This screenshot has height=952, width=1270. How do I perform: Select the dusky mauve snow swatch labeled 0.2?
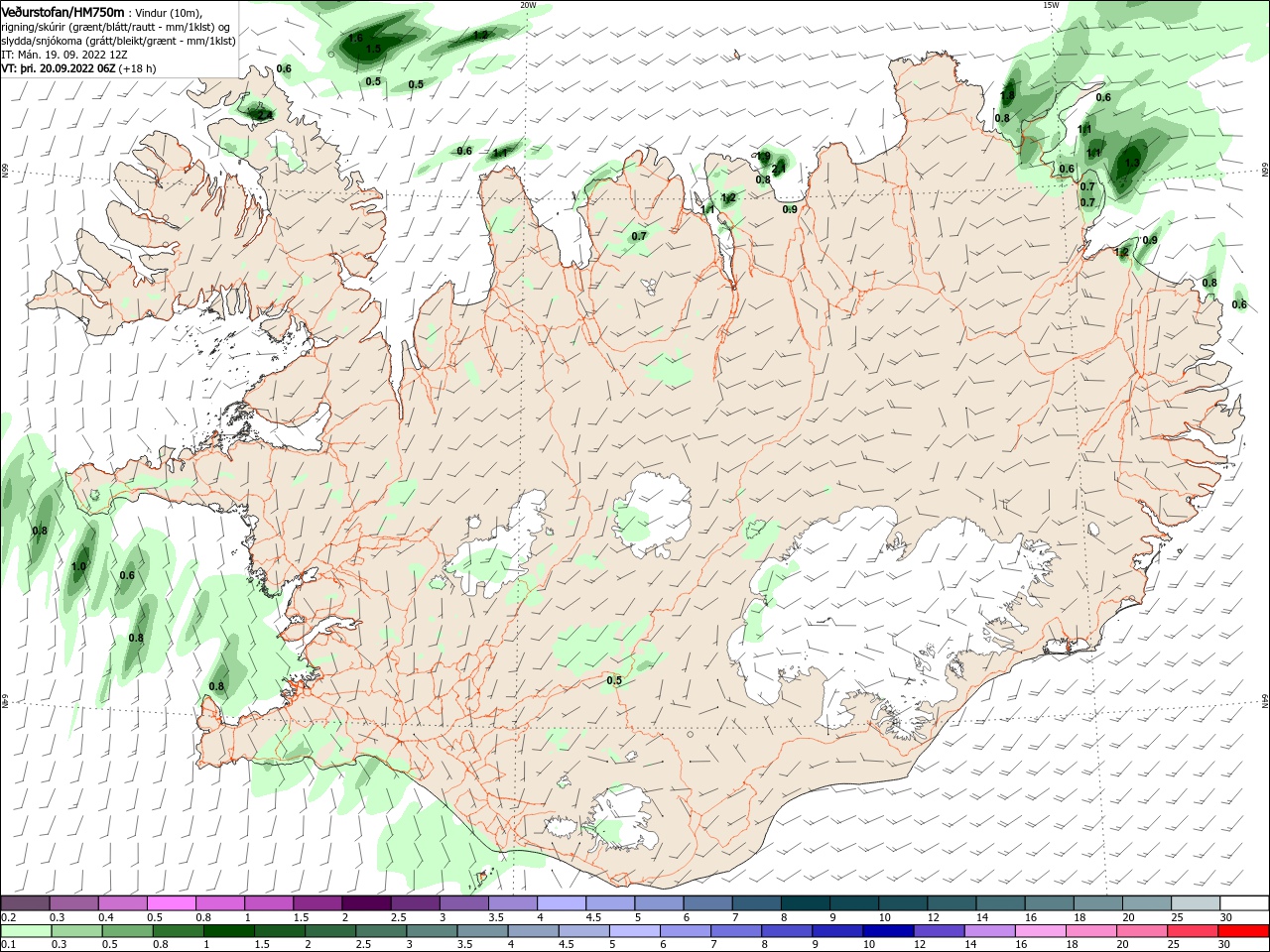(25, 903)
